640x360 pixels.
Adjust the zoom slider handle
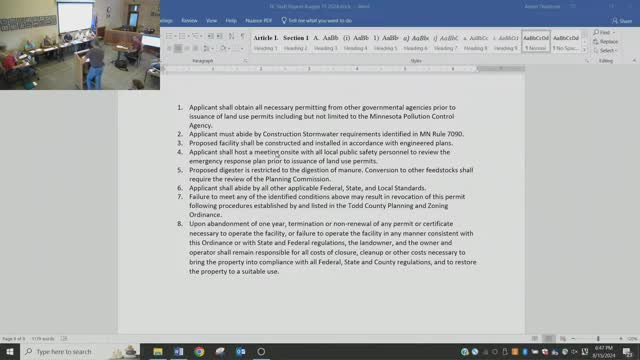pyautogui.click(x=598, y=338)
